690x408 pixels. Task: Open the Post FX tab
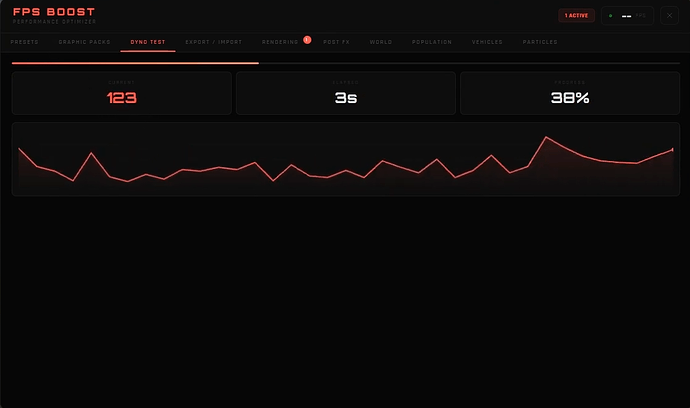(x=336, y=42)
